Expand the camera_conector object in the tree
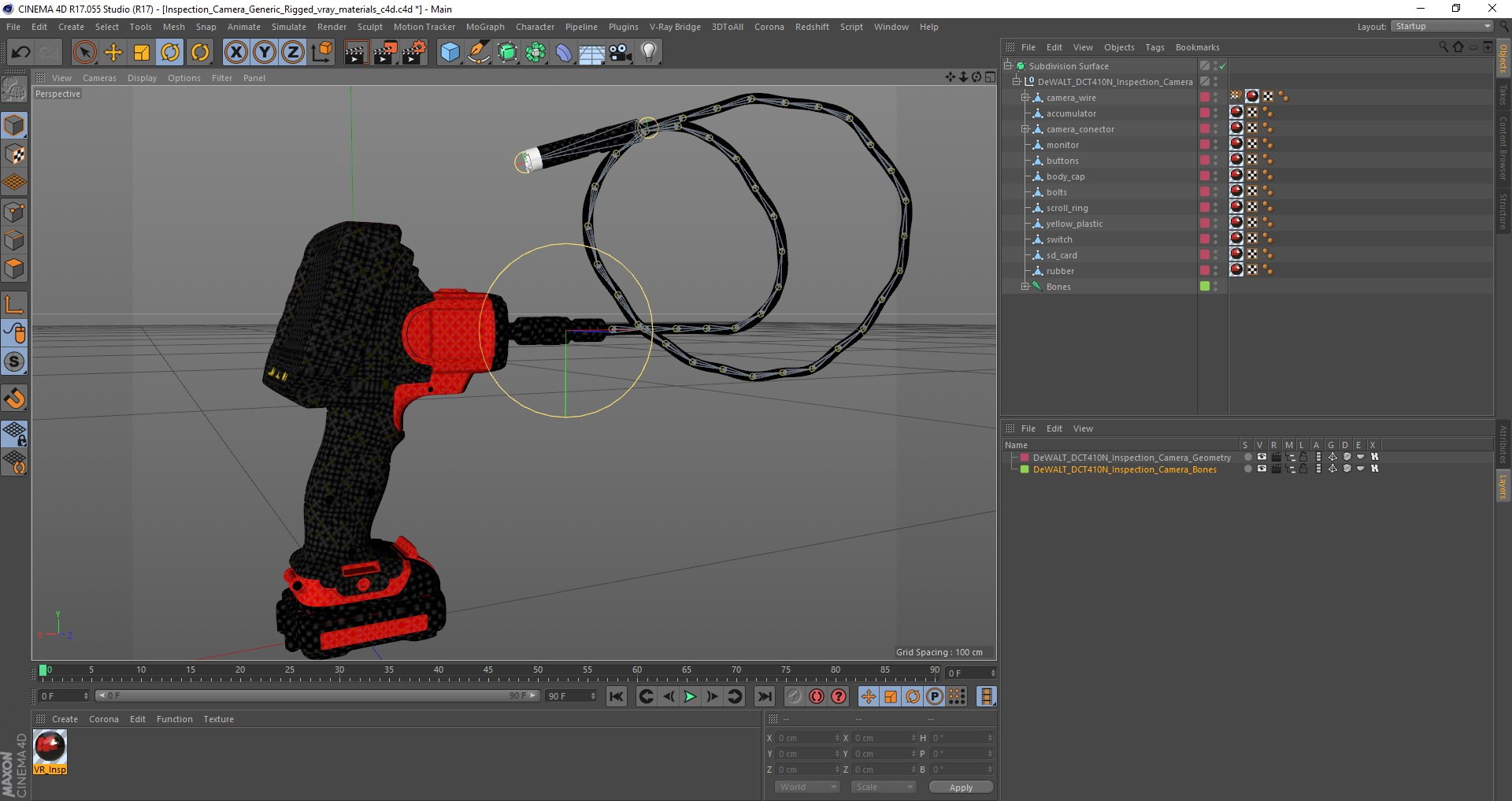This screenshot has height=801, width=1512. coord(1025,129)
